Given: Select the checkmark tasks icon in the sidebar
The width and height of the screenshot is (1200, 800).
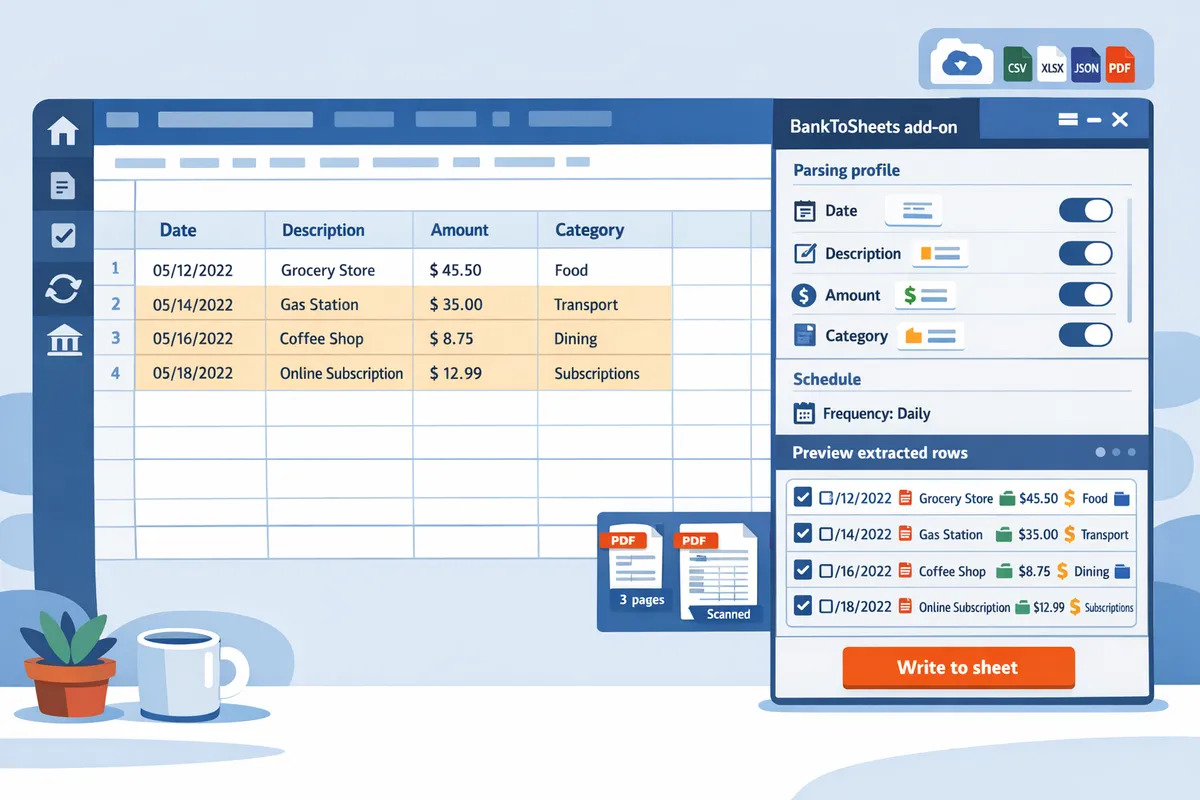Looking at the screenshot, I should click(63, 236).
